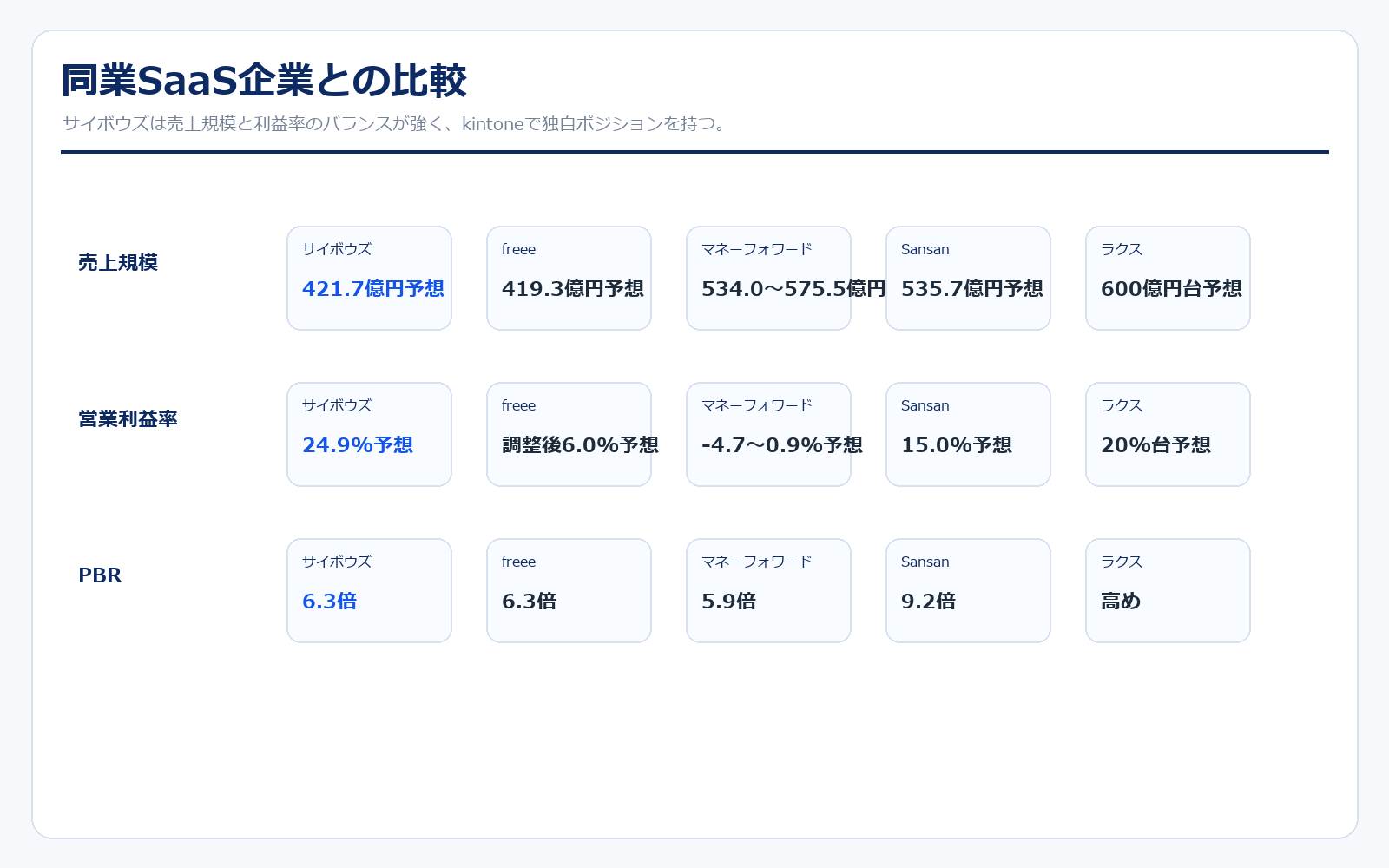Click 421.7億円予想 value for サイボウズ
The width and height of the screenshot is (1389, 868).
(373, 288)
